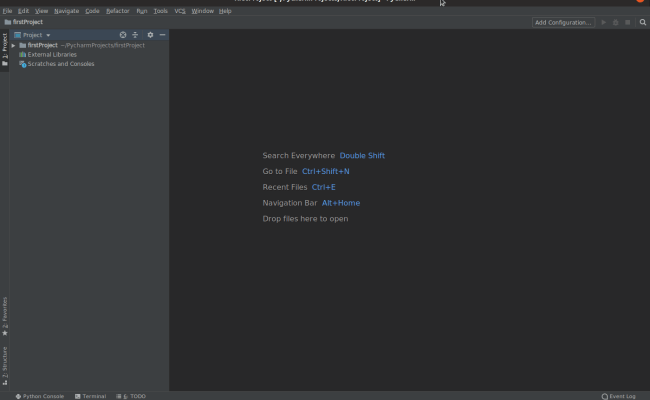Select External Libraries in project tree
This screenshot has height=400, width=650.
click(x=52, y=54)
